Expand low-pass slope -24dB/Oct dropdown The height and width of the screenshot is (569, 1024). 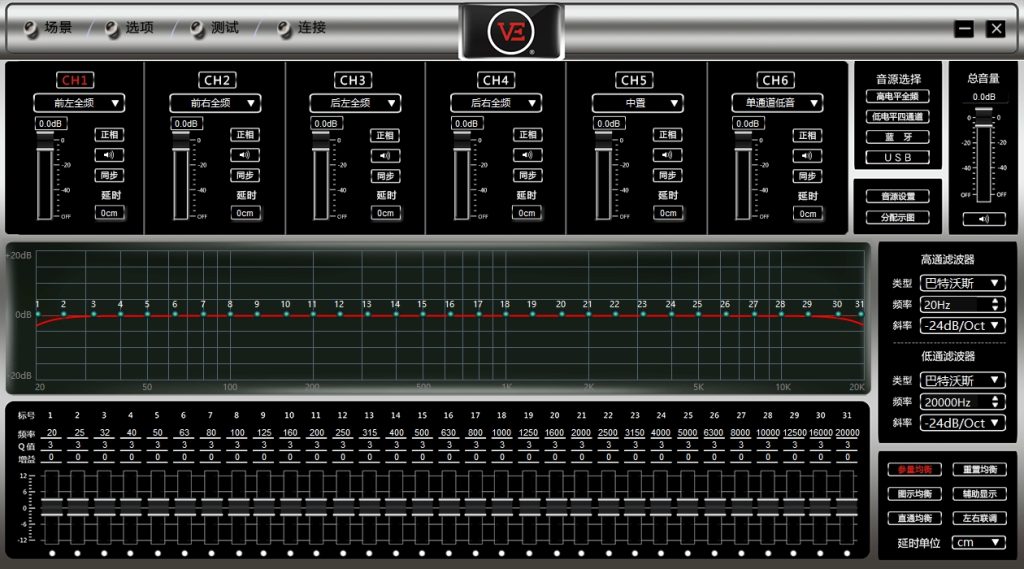[x=963, y=423]
